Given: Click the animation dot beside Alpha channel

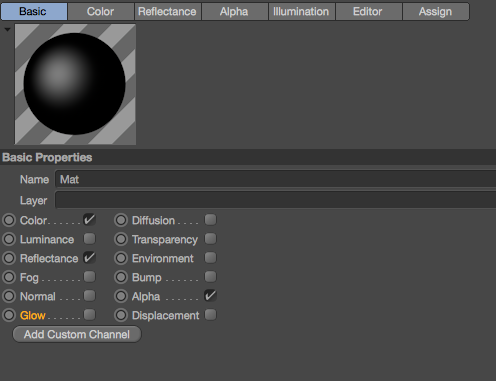Looking at the screenshot, I should [121, 296].
